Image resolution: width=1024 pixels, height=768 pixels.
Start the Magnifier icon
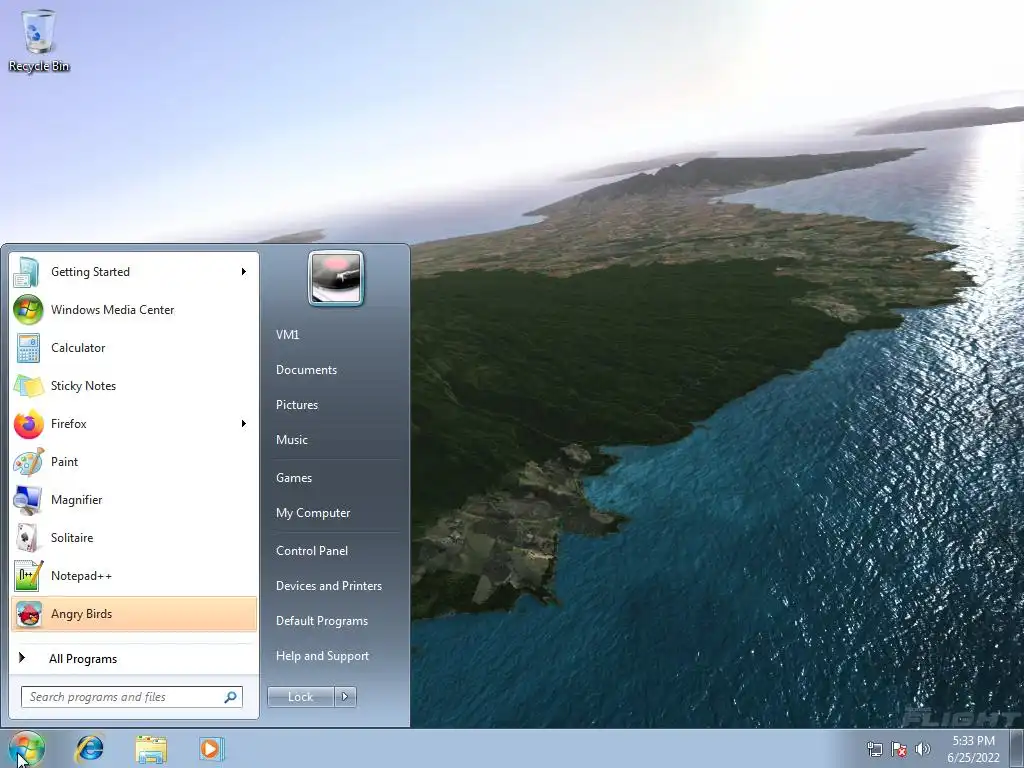(x=27, y=500)
